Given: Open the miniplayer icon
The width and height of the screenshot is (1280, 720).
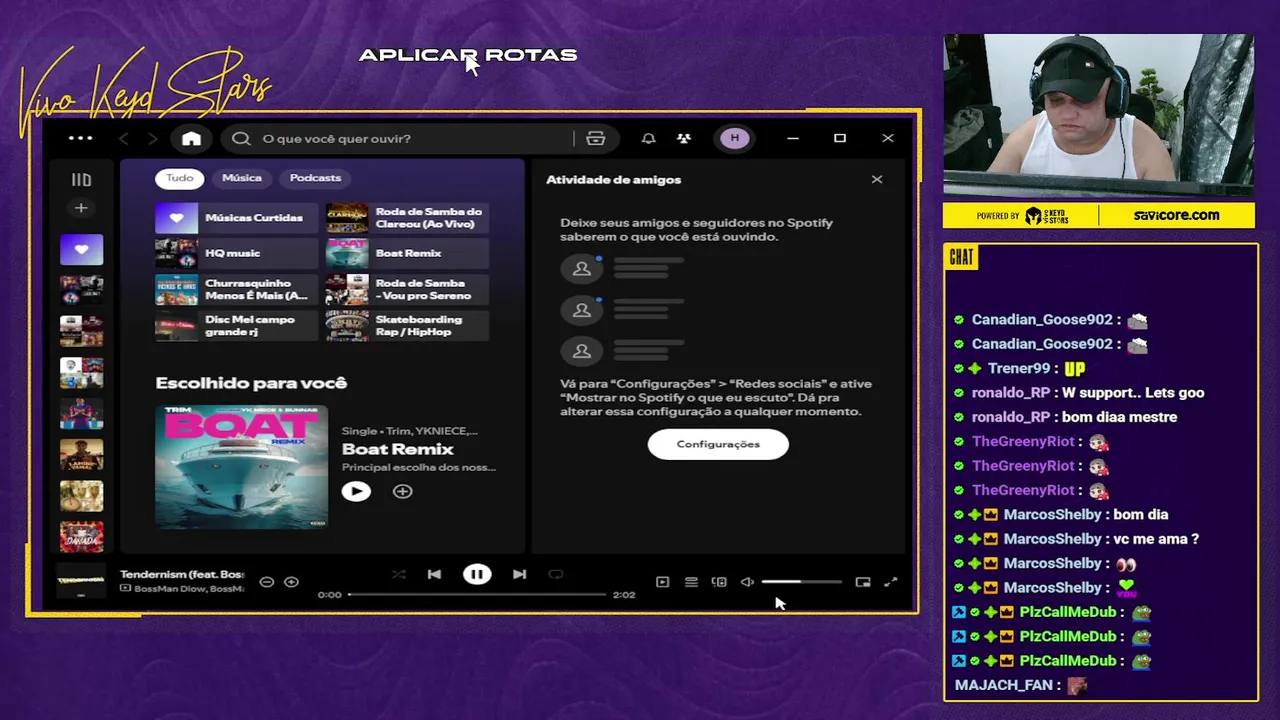Looking at the screenshot, I should [x=863, y=582].
